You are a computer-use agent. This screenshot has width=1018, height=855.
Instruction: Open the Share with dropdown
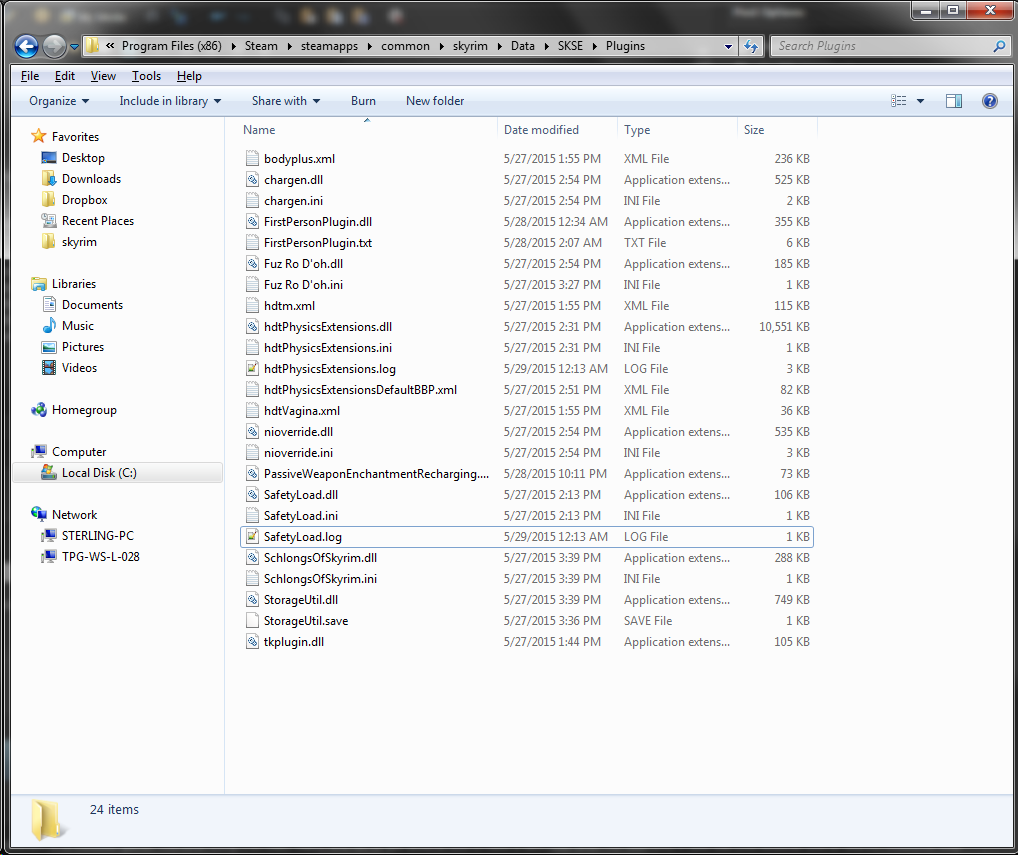(286, 101)
